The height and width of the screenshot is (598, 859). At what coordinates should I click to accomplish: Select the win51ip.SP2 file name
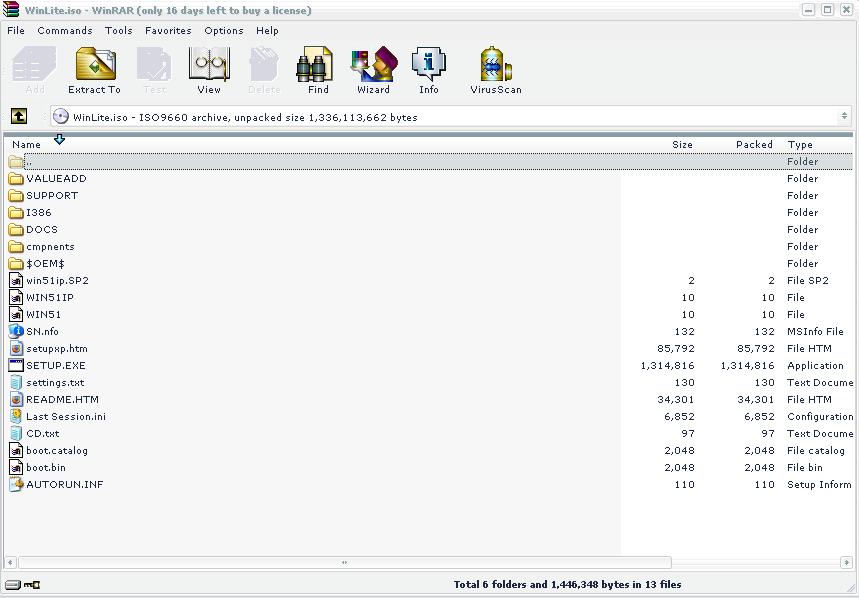(58, 280)
